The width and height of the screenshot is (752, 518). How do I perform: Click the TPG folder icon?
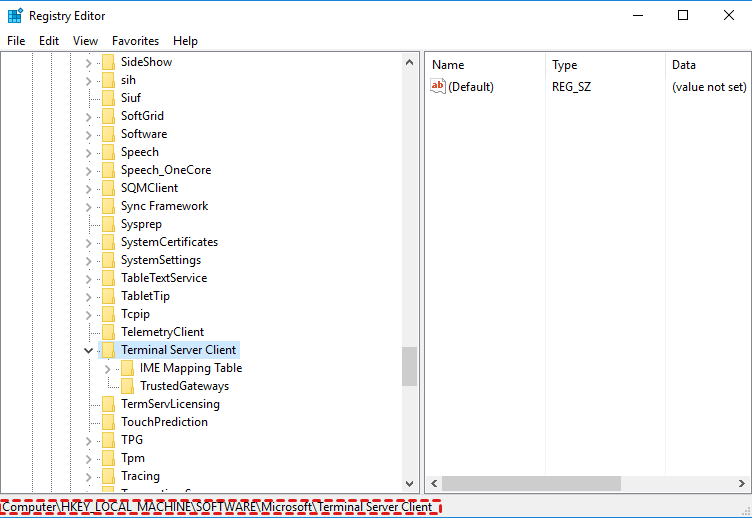point(108,440)
